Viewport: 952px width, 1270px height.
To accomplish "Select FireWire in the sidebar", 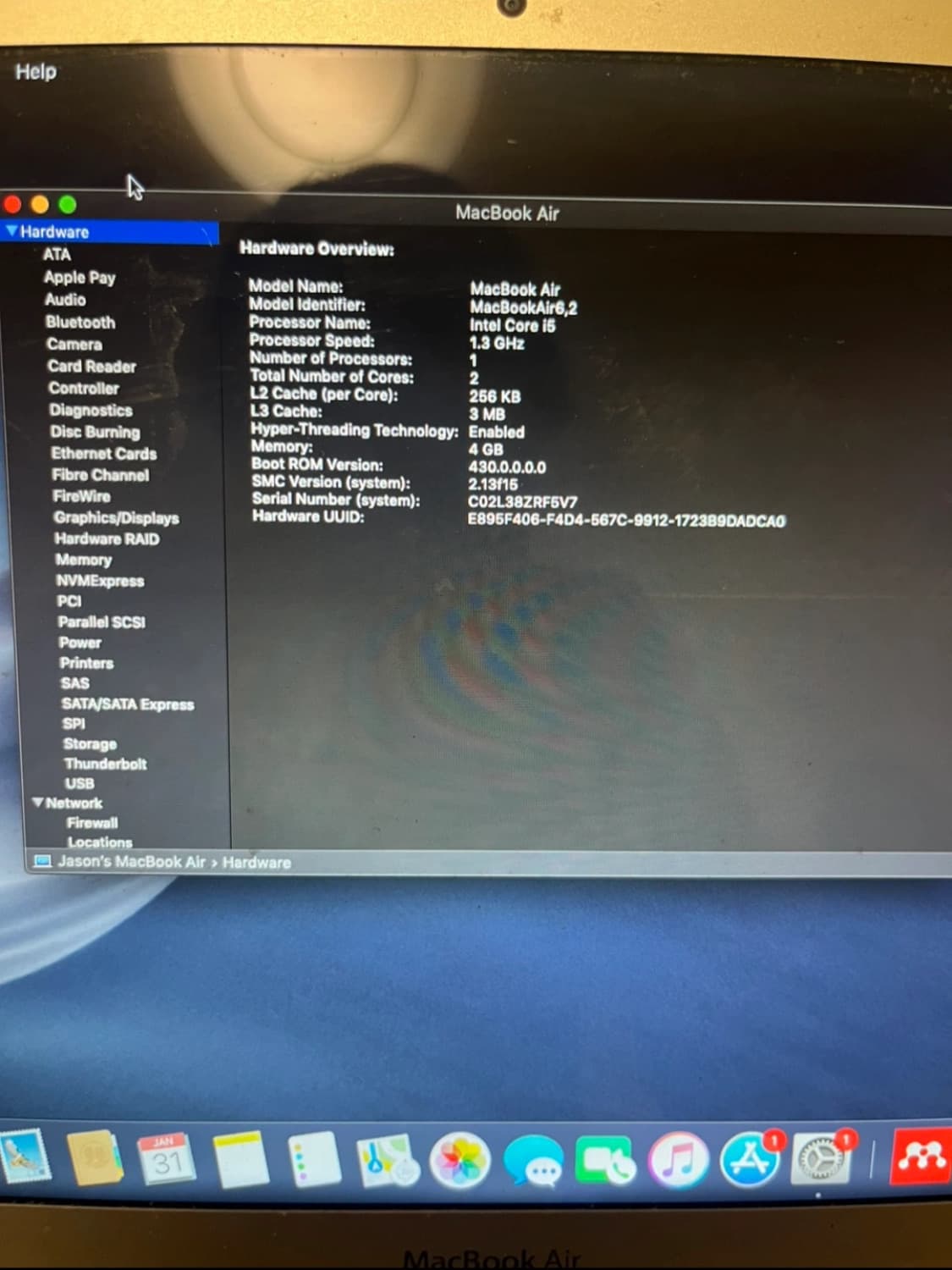I will tap(81, 495).
